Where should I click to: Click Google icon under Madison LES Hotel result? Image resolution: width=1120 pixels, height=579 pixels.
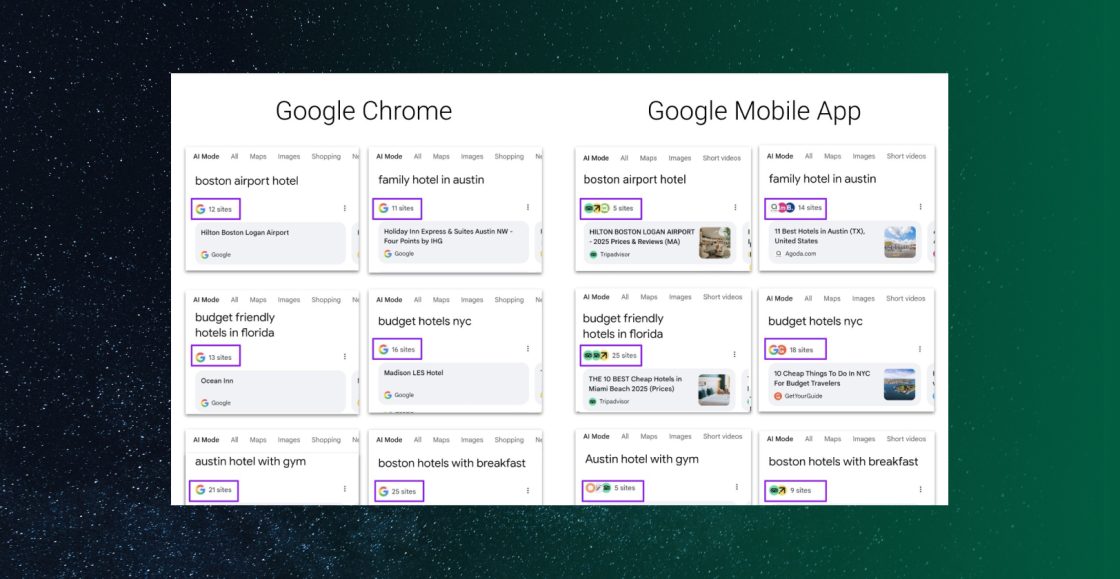[x=388, y=395]
